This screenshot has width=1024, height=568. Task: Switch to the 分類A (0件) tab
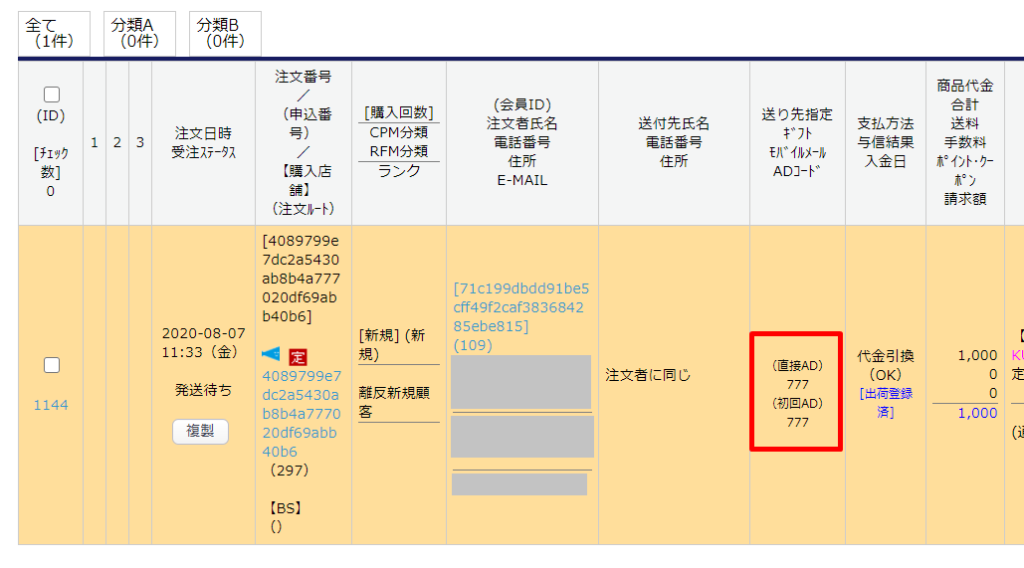coord(139,33)
